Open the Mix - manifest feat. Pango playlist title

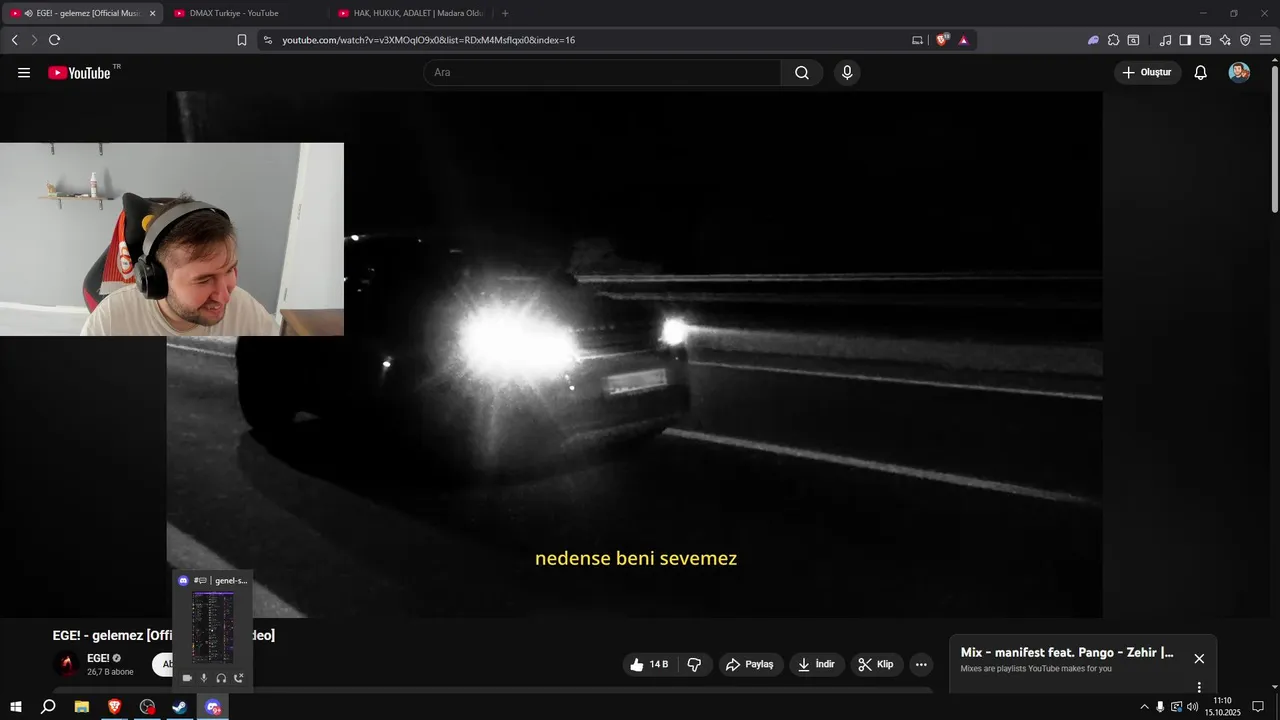click(x=1067, y=652)
